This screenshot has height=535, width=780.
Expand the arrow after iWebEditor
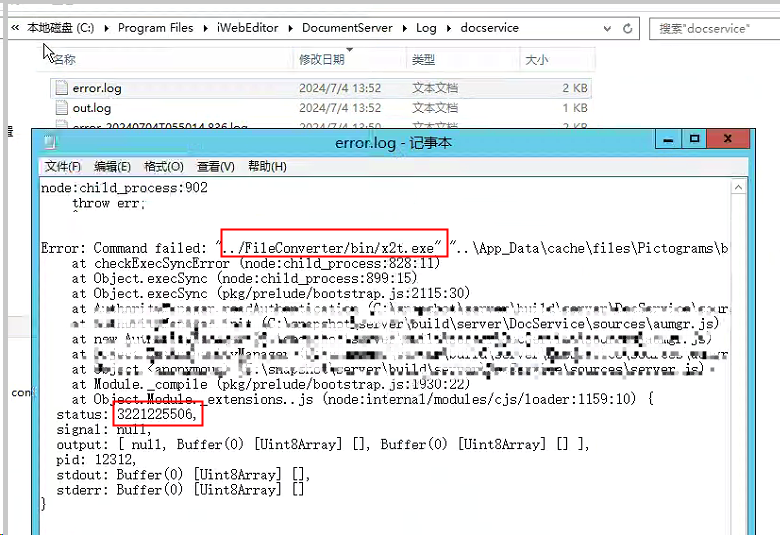tap(291, 28)
